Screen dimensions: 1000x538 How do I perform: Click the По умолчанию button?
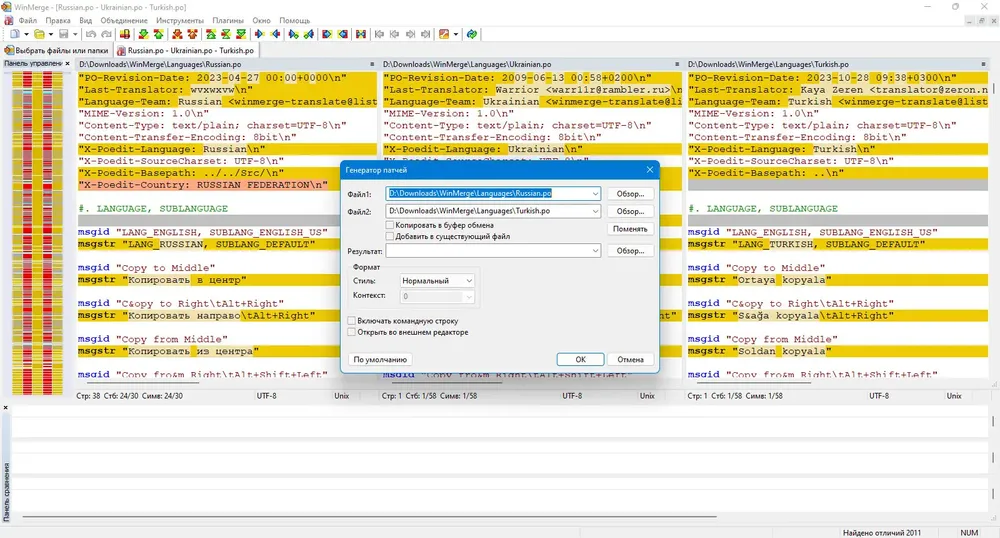[x=380, y=360]
